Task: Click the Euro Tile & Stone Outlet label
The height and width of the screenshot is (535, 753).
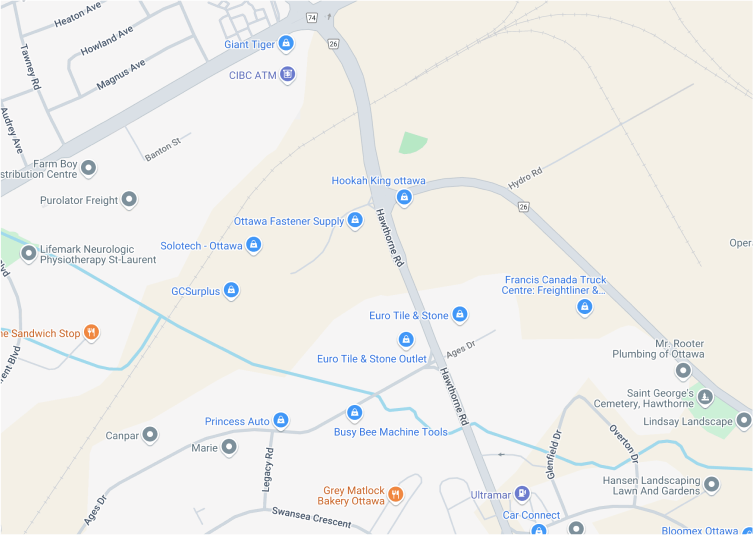Action: (x=372, y=359)
